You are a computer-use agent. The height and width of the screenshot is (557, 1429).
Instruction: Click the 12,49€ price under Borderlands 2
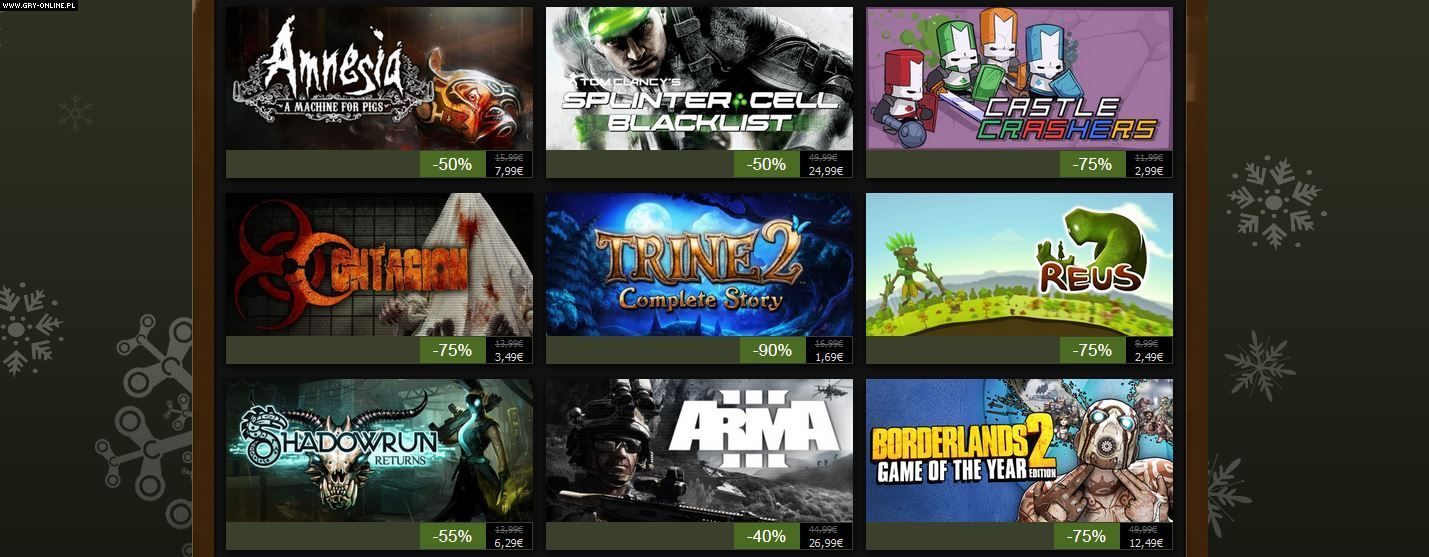click(1145, 543)
